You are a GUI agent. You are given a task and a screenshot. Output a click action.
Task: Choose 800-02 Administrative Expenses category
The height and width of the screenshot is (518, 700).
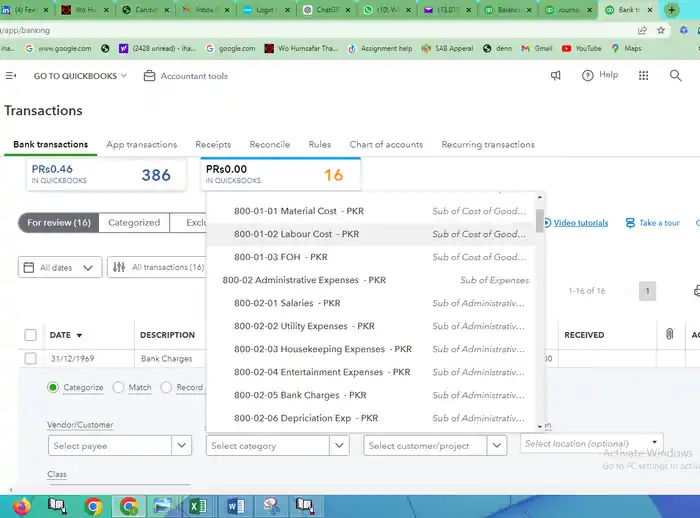click(x=371, y=280)
